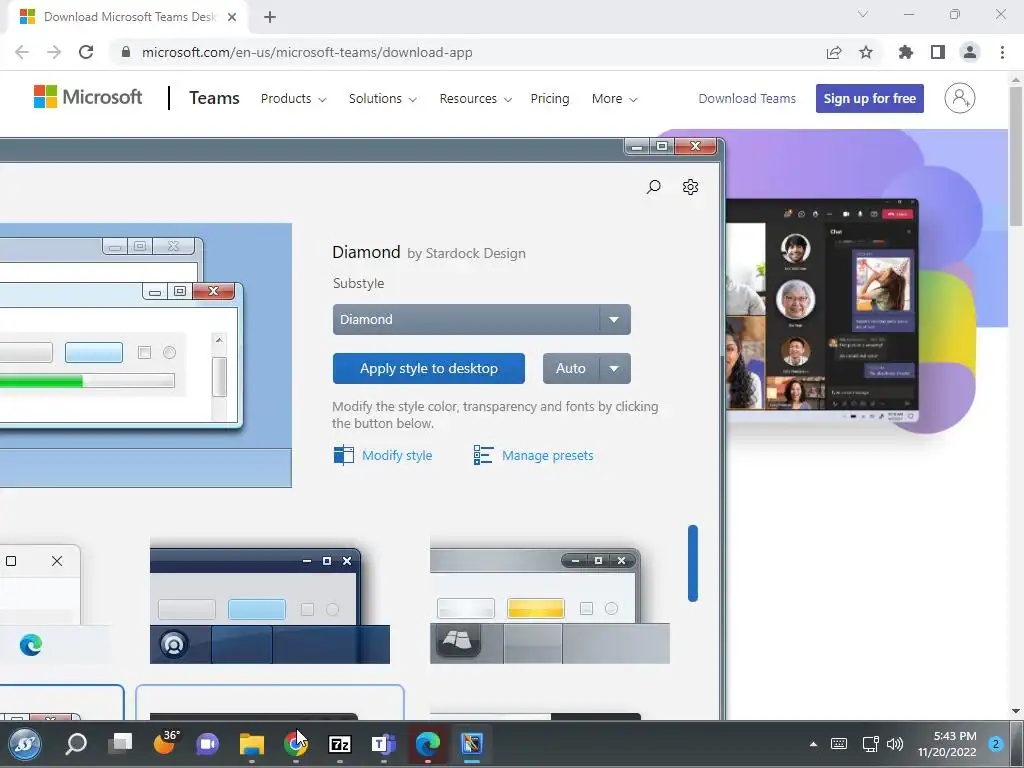
Task: Open Task View on taskbar
Action: (120, 744)
